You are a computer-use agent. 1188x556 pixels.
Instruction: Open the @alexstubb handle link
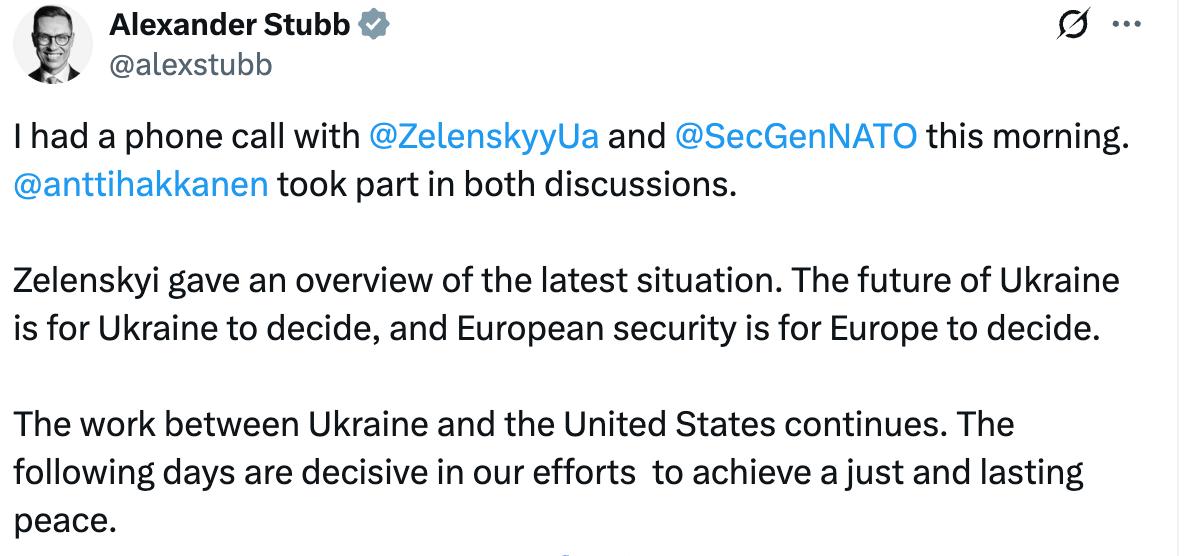click(189, 65)
